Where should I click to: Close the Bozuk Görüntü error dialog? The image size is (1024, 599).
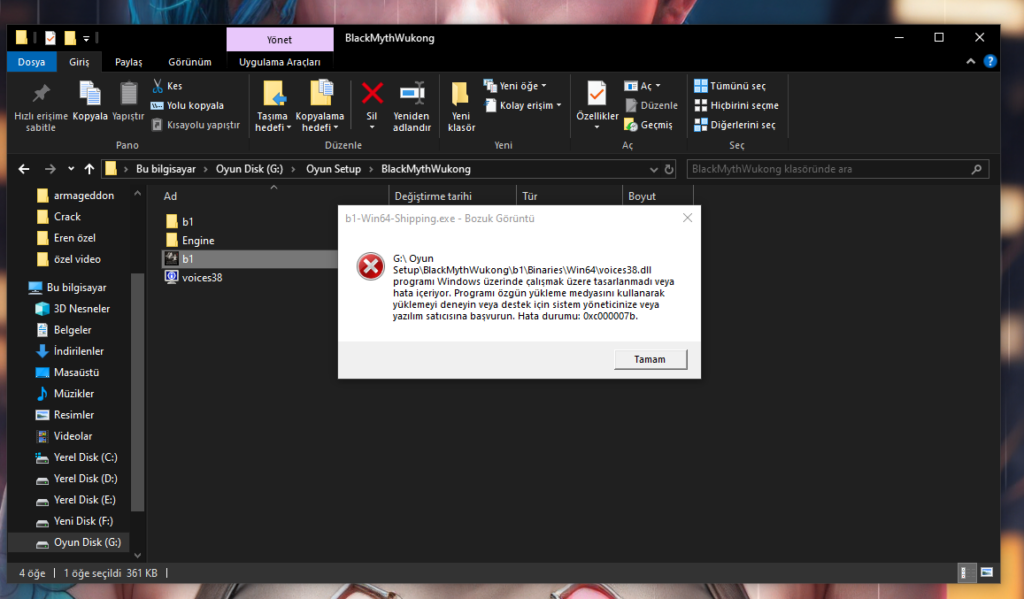tap(688, 218)
